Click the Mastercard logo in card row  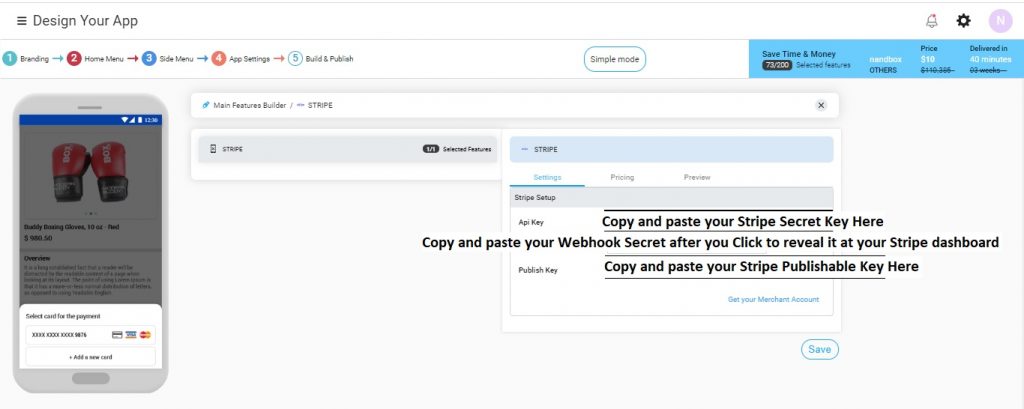pyautogui.click(x=145, y=335)
